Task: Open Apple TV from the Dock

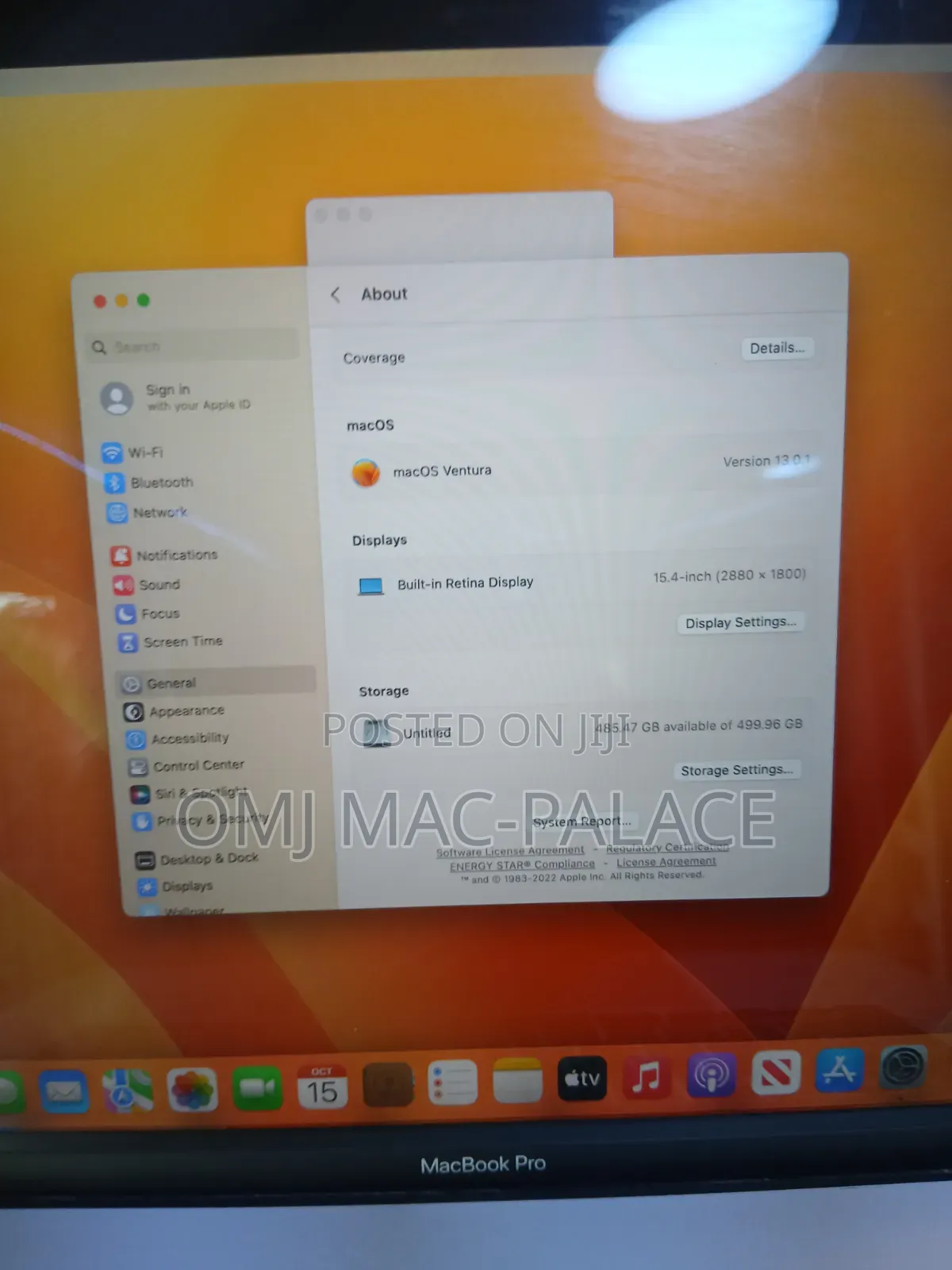Action: [582, 1078]
